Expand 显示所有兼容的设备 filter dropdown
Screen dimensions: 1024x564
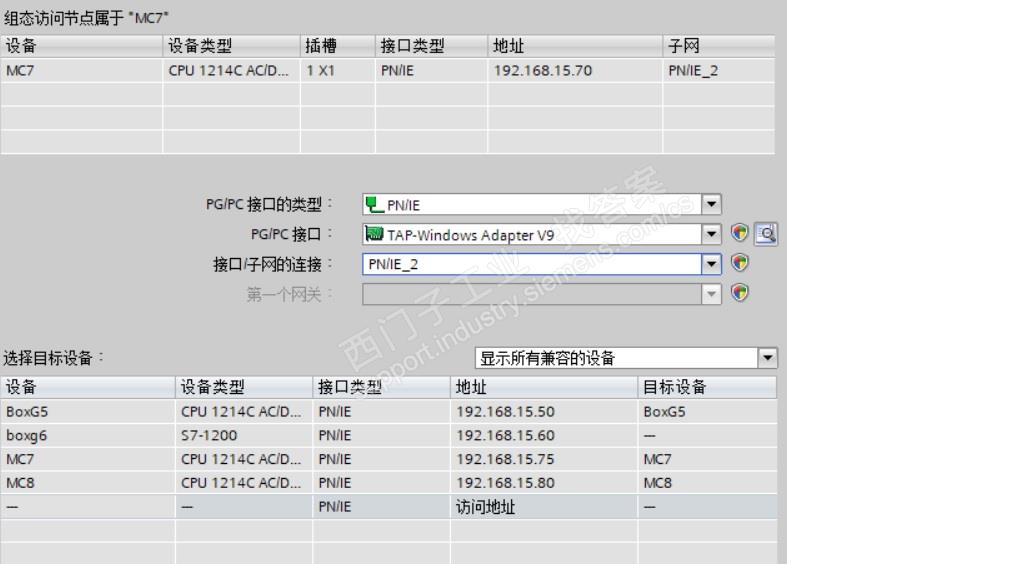[x=767, y=358]
